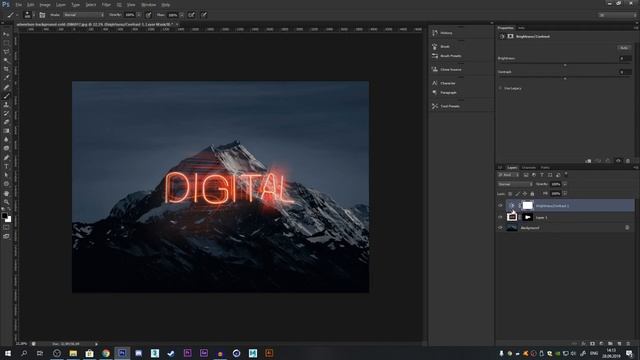Click the foreground color swatch

click(4, 216)
